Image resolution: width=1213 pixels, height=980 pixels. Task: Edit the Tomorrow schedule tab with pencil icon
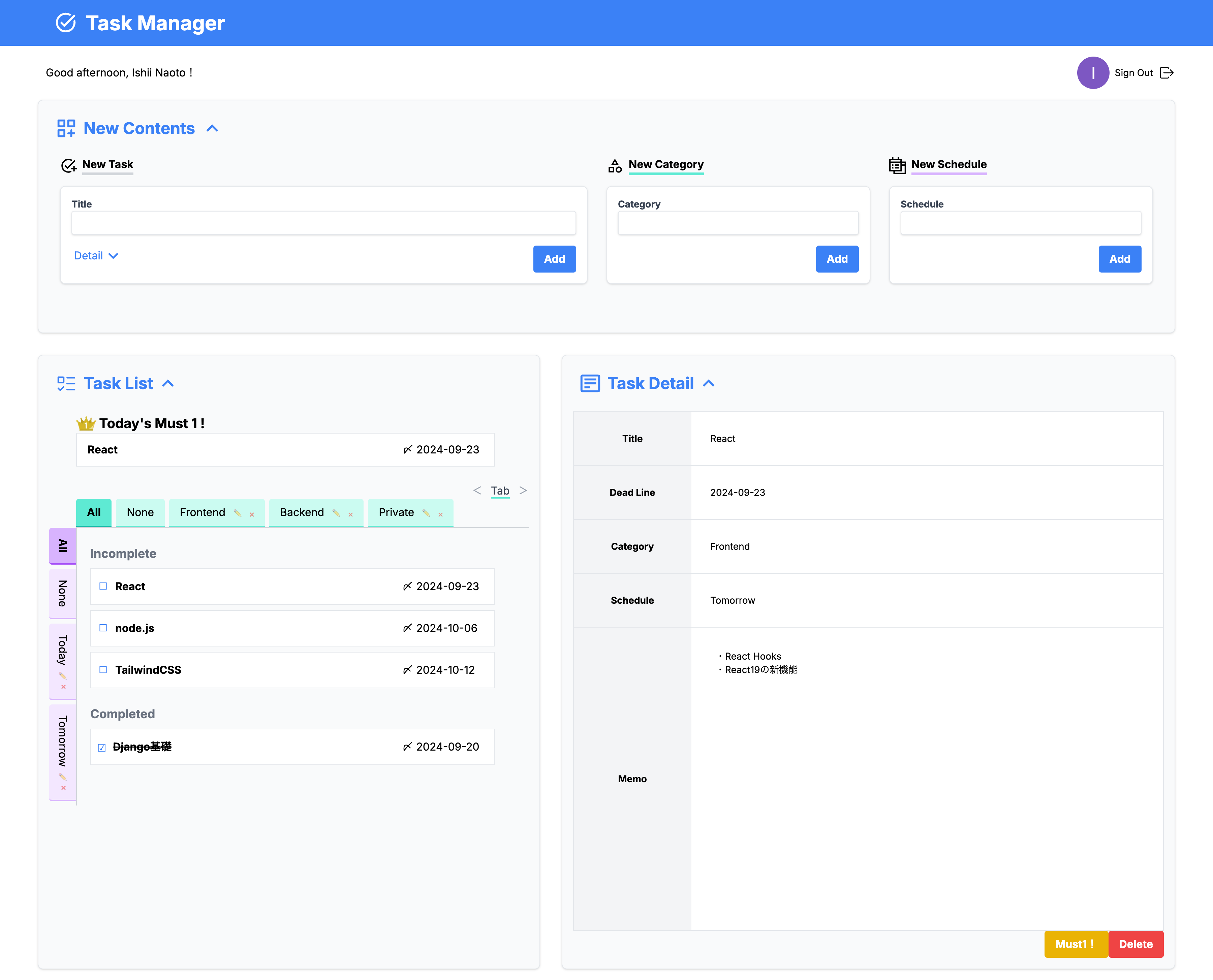click(63, 777)
